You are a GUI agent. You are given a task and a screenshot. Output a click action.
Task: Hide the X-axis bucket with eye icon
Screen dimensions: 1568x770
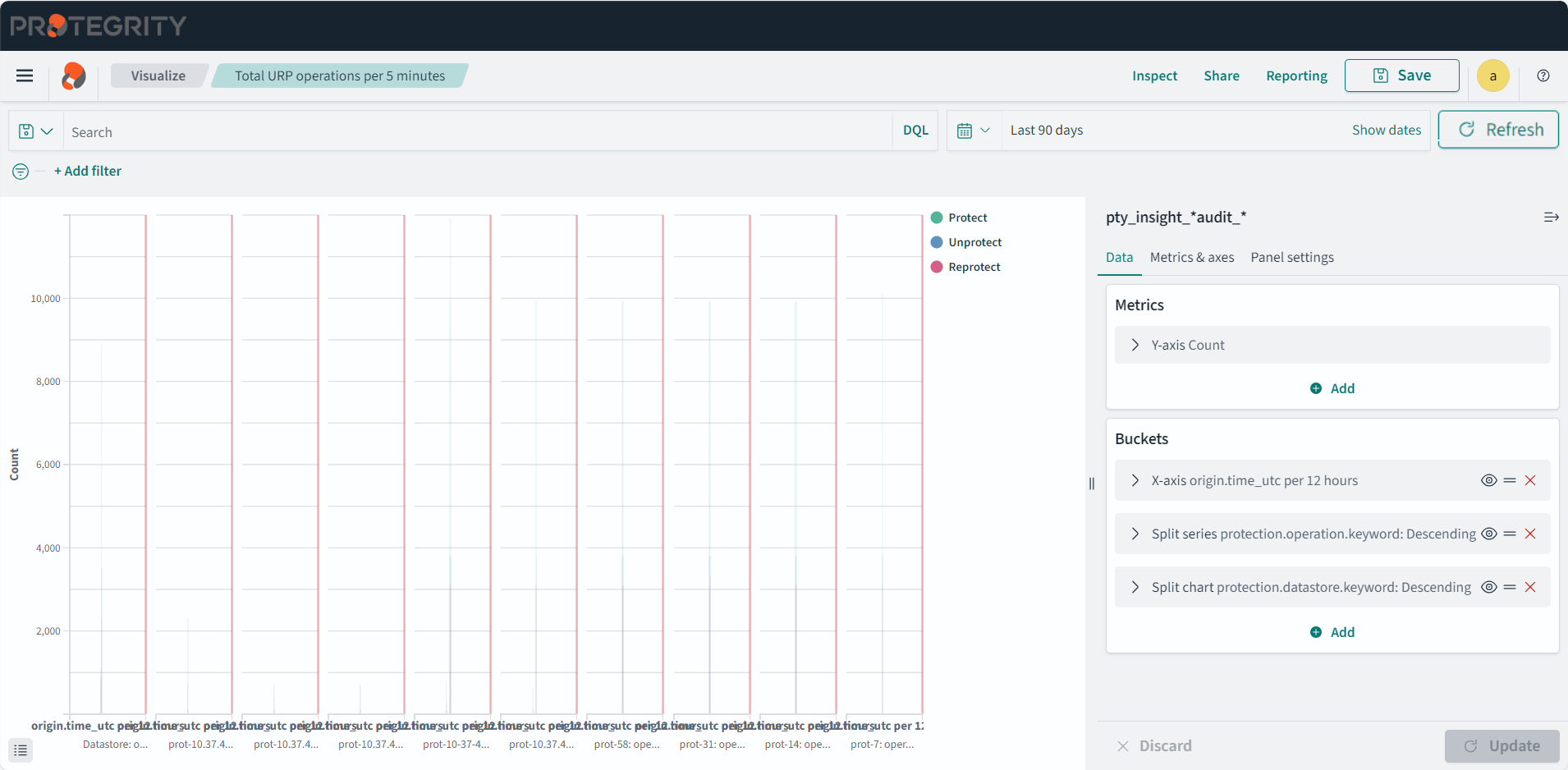(x=1488, y=480)
